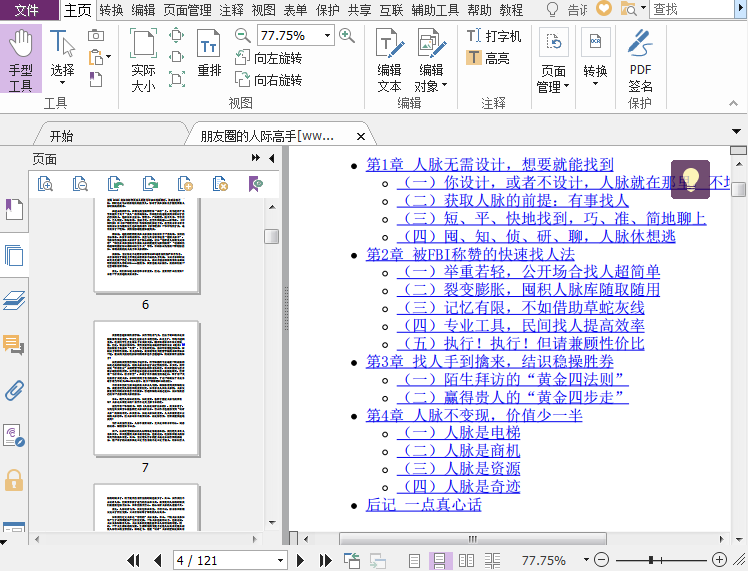The width and height of the screenshot is (748, 571).
Task: Switch to continuous facing view
Action: (x=492, y=561)
